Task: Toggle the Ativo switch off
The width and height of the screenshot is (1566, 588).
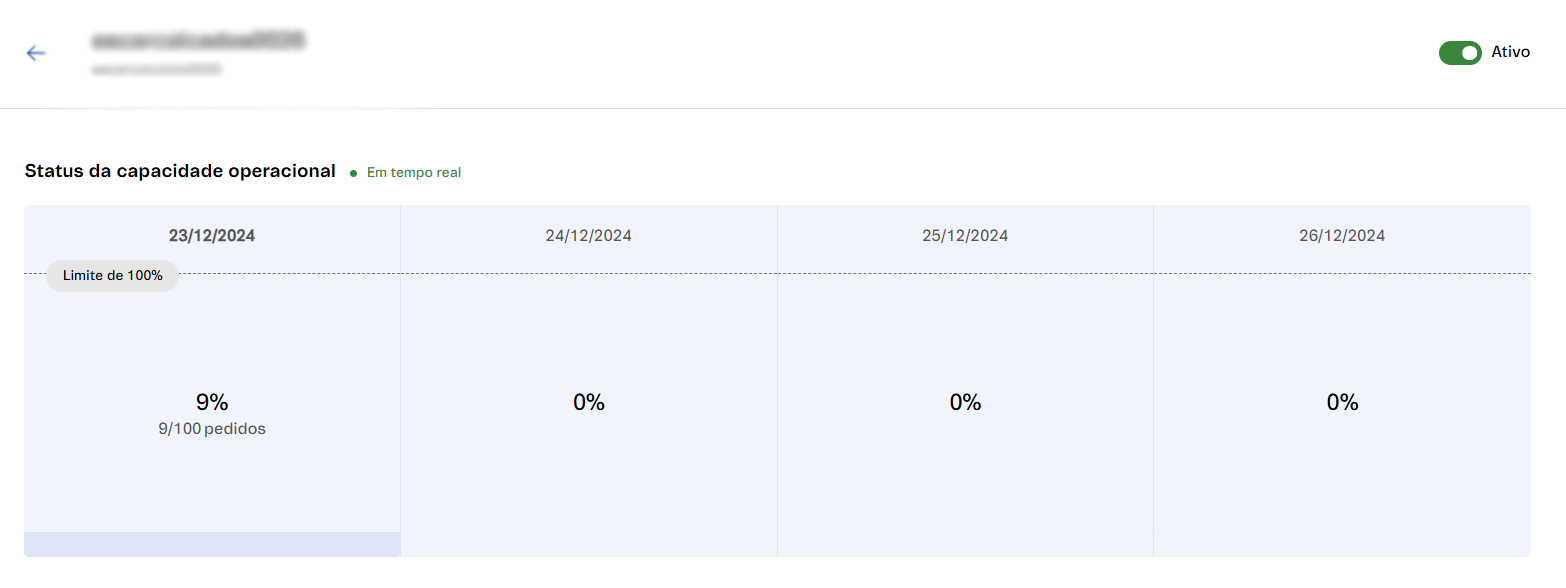Action: coord(1459,53)
